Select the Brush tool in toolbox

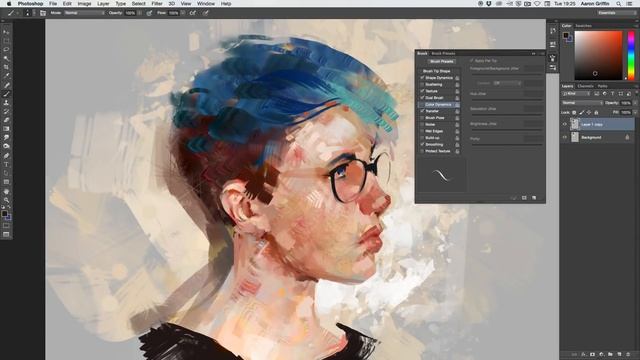click(x=6, y=94)
